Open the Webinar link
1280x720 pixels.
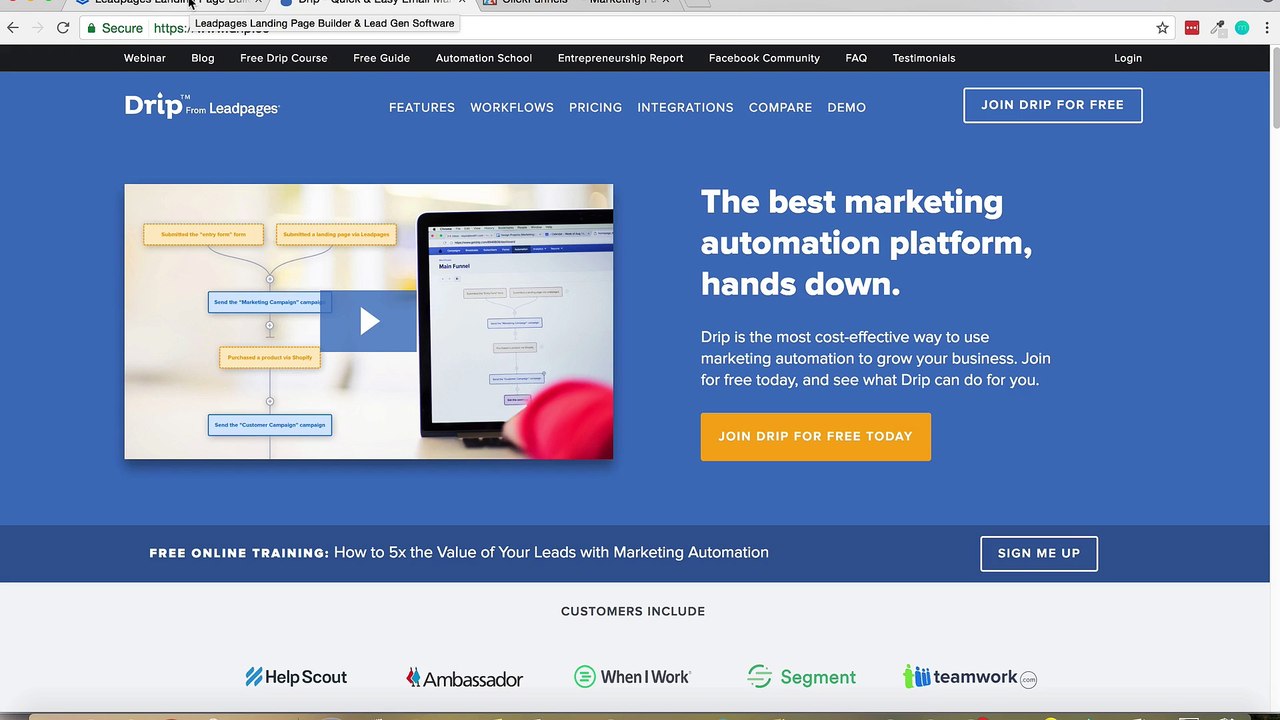[x=145, y=58]
